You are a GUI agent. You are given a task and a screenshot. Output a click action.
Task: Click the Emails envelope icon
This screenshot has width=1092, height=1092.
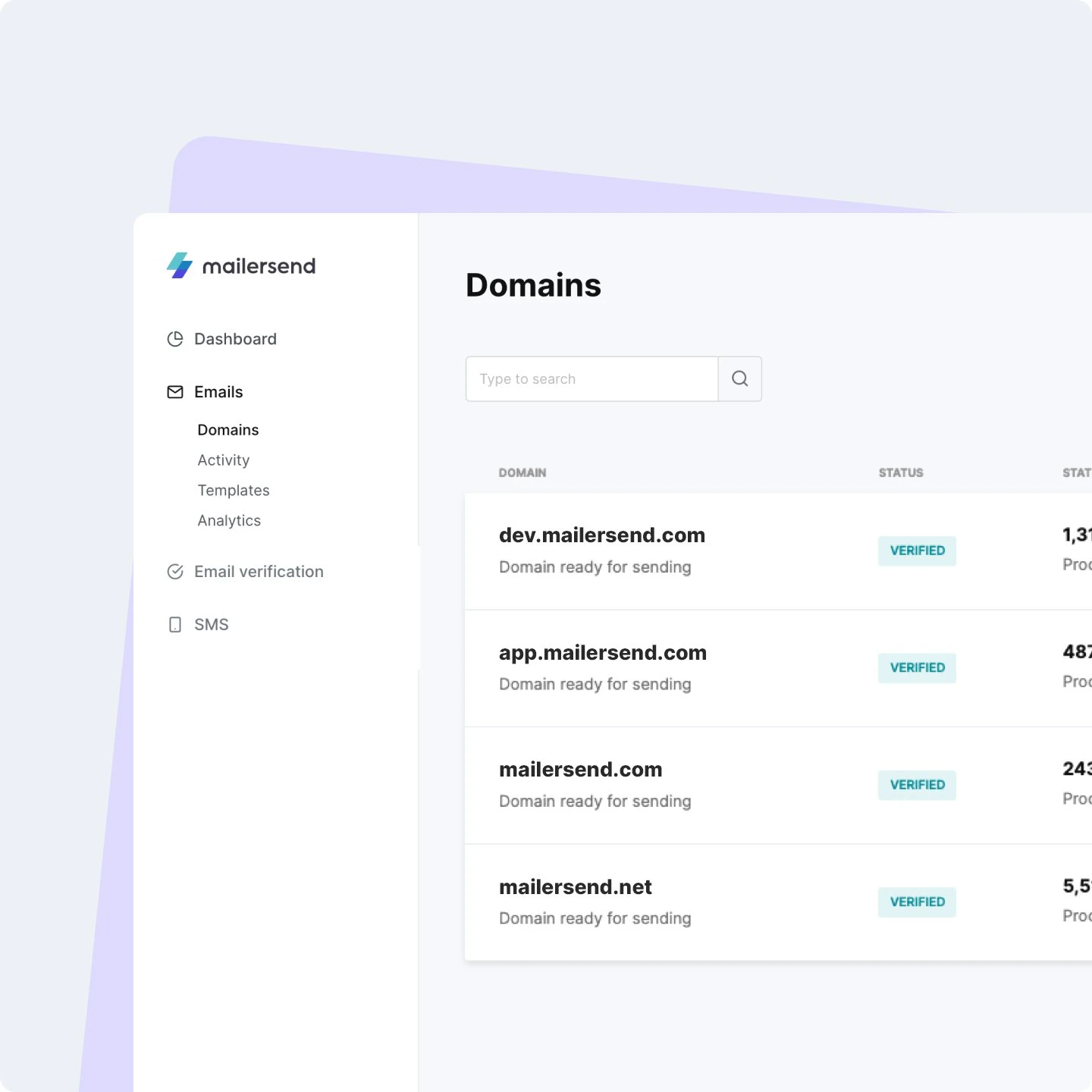[175, 392]
